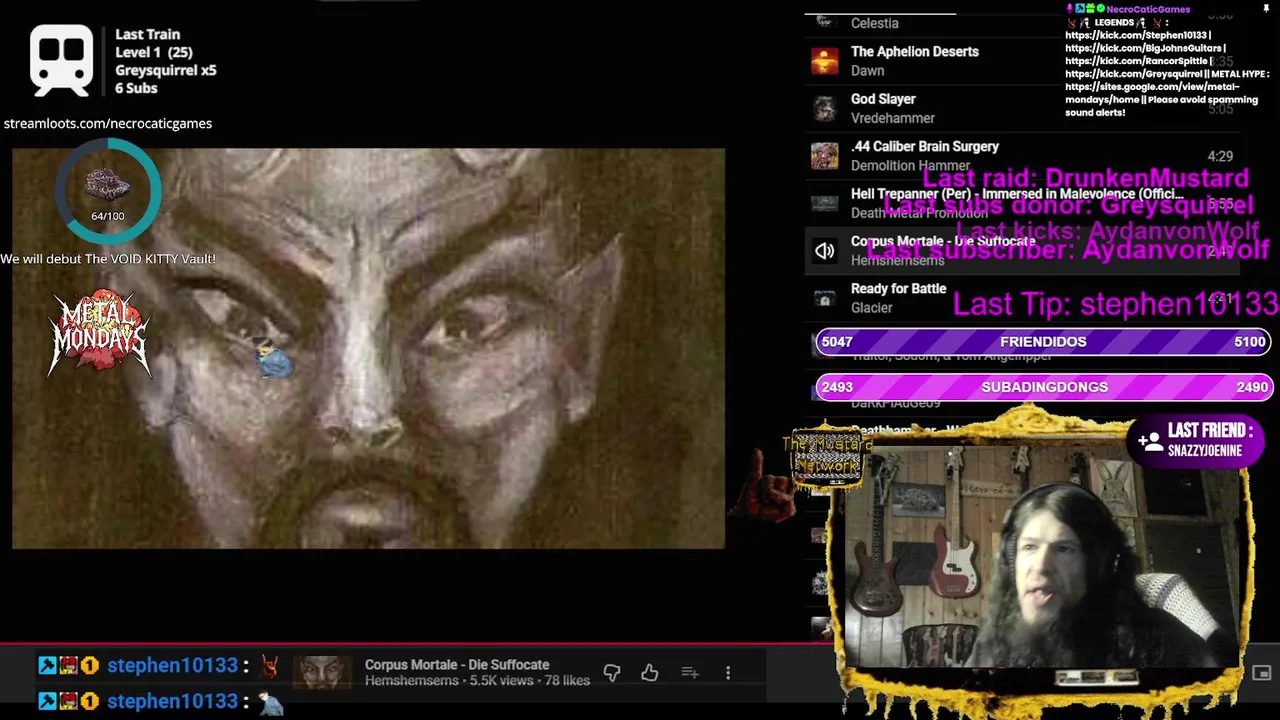
Task: Click the .44 Caliber Brain Surgery thumbnail
Action: pyautogui.click(x=824, y=156)
